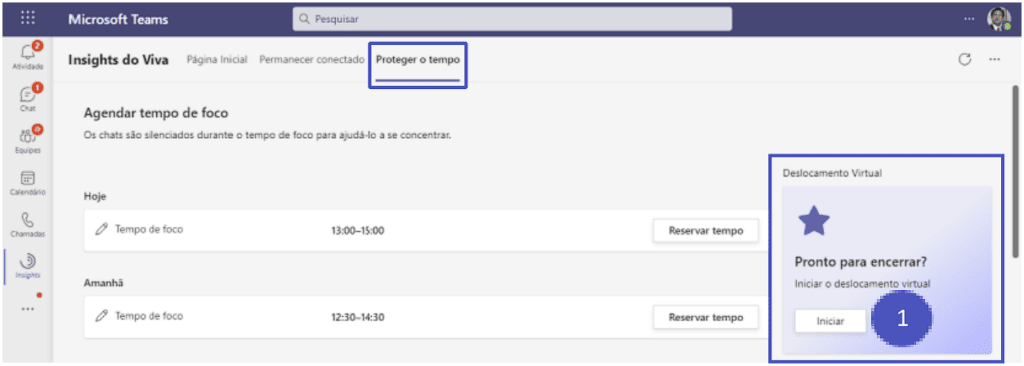The width and height of the screenshot is (1024, 366).
Task: Click the Agendar tempo de foco heading
Action: [156, 113]
